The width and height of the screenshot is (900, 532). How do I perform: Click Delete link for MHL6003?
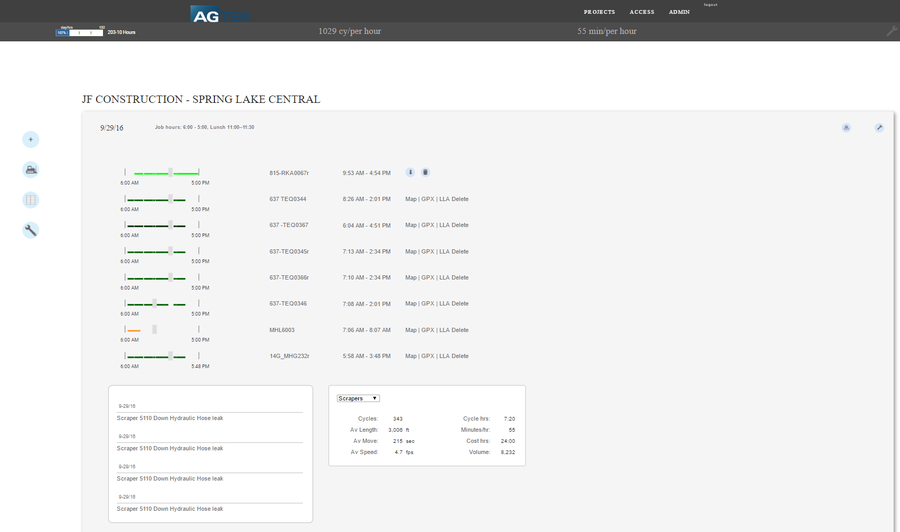459,330
